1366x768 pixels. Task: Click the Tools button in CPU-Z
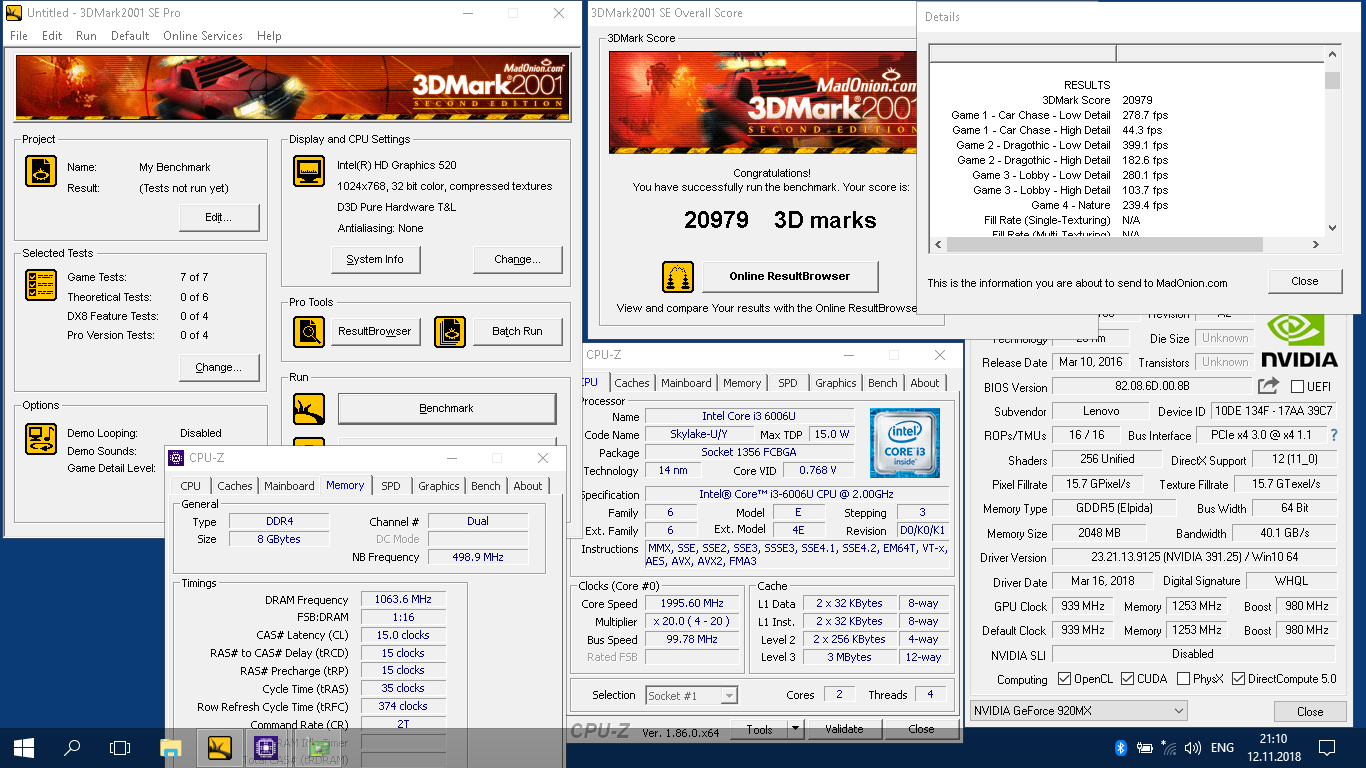pos(760,729)
